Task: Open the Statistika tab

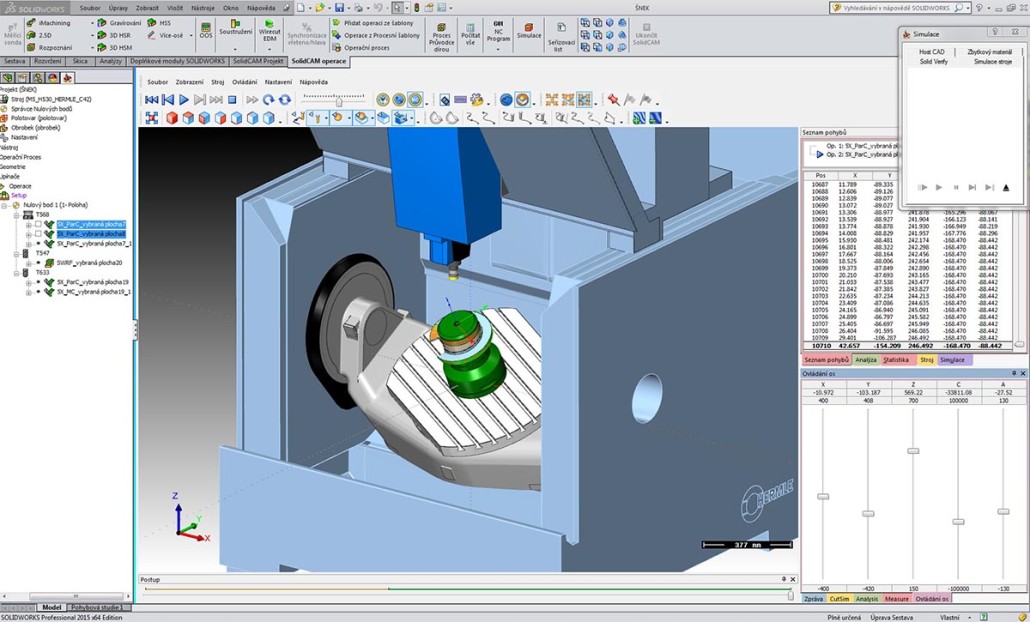Action: point(896,360)
